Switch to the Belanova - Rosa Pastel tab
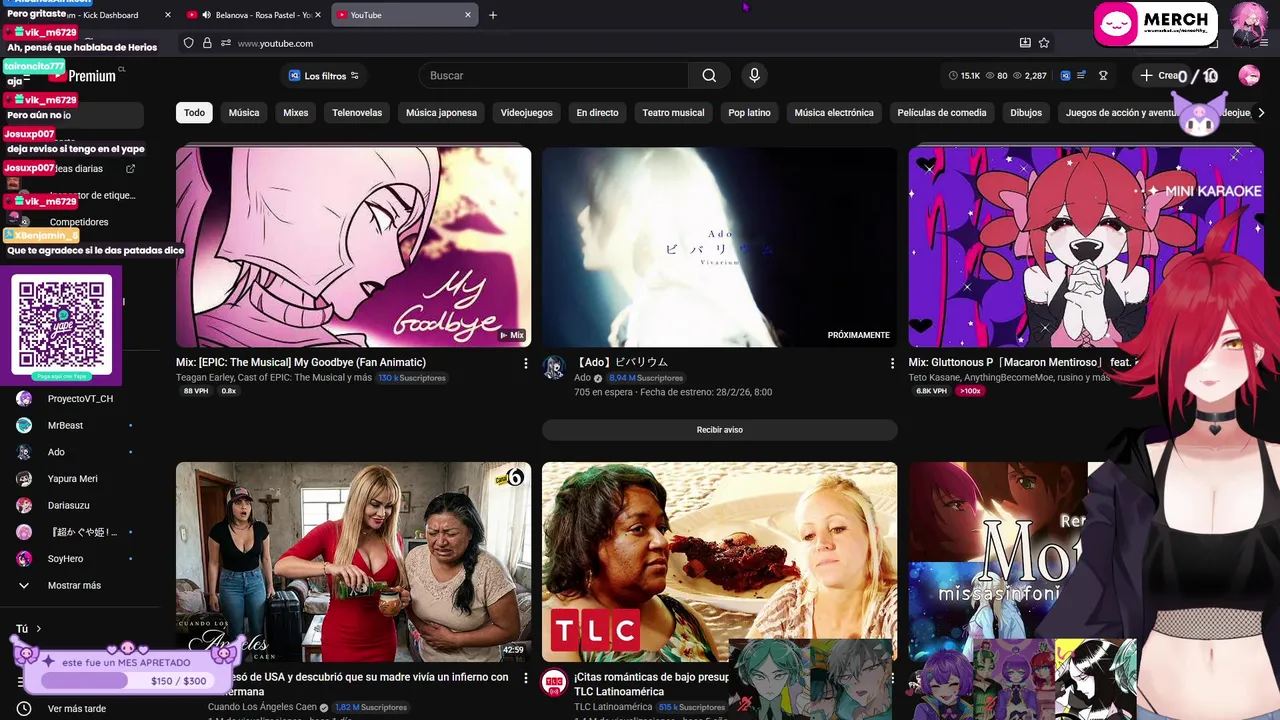1280x720 pixels. pyautogui.click(x=253, y=15)
